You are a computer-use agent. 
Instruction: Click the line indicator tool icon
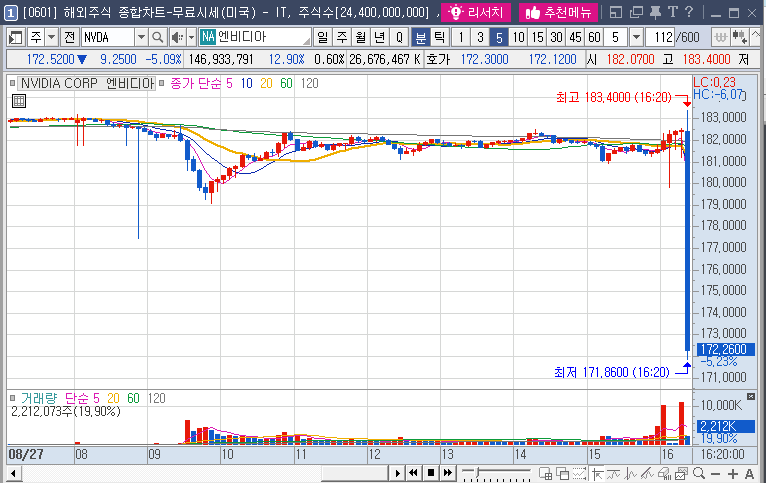(x=614, y=473)
